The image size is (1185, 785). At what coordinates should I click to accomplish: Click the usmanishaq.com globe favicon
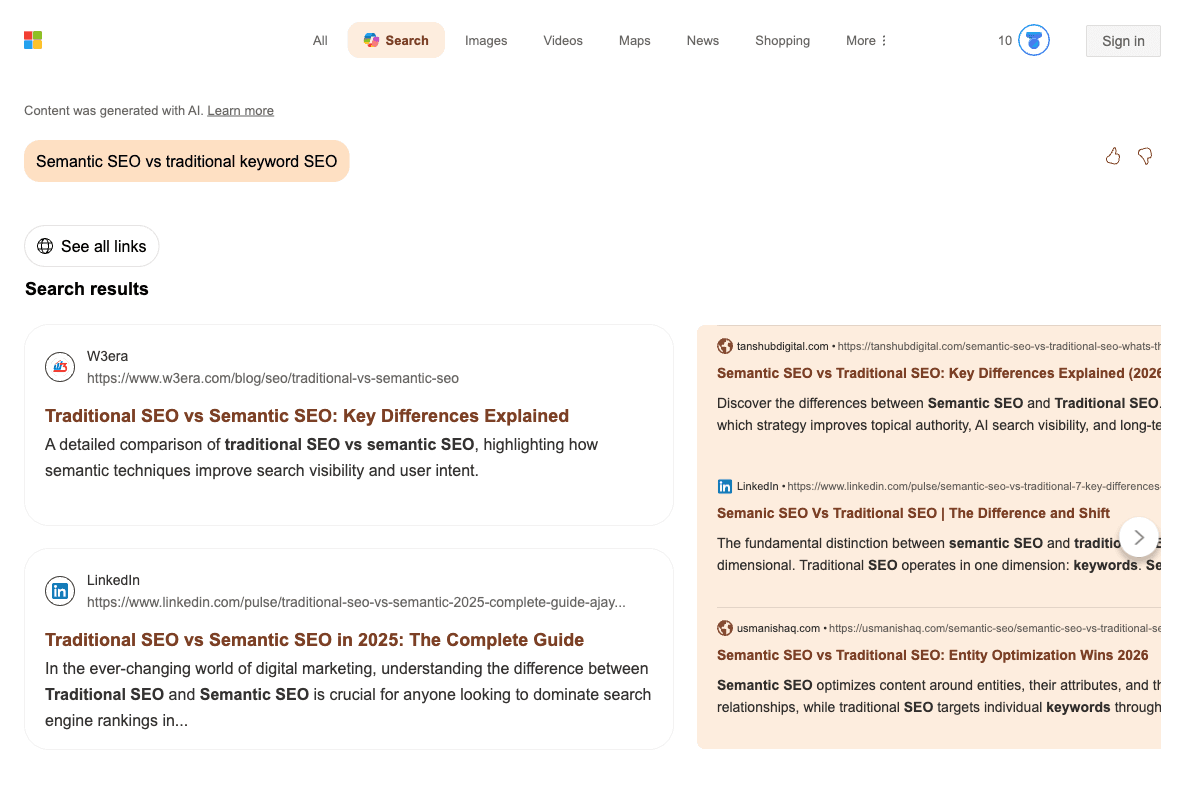pos(725,628)
